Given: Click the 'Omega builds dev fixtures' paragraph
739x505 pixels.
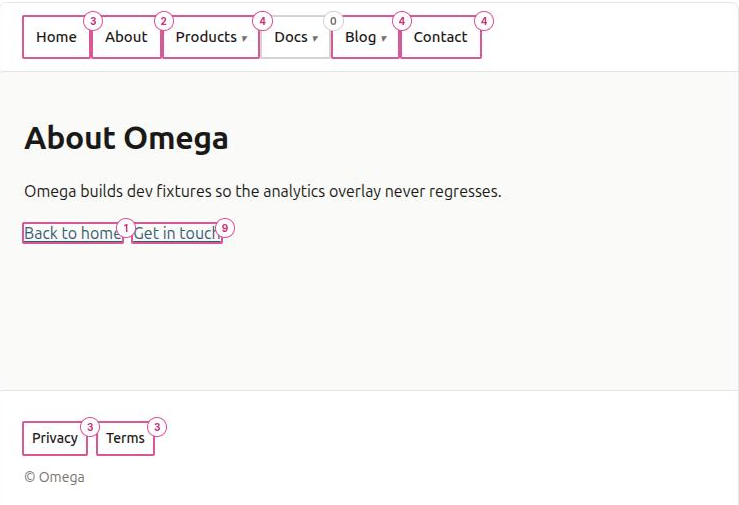Looking at the screenshot, I should click(x=263, y=191).
